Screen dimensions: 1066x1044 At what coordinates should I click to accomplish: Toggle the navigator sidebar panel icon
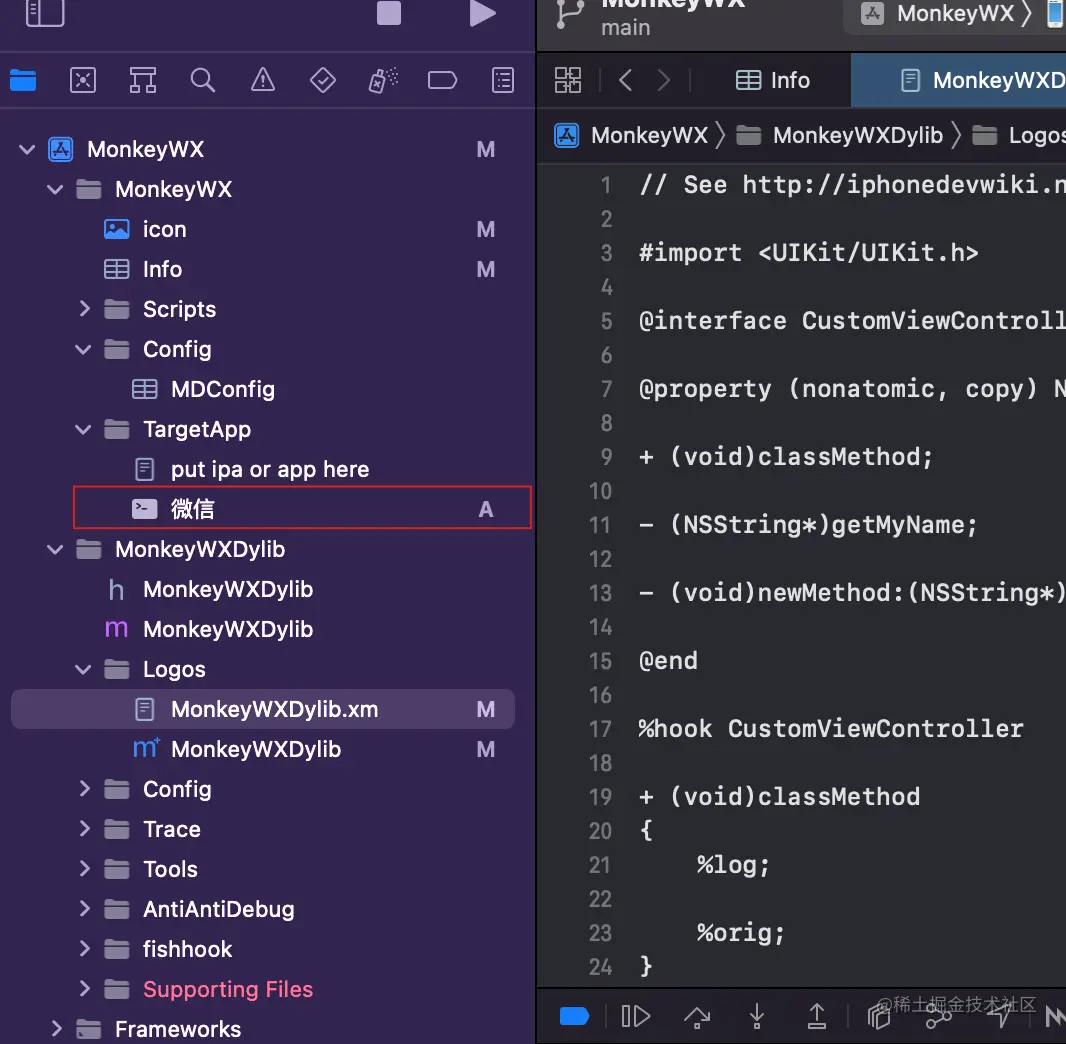pos(45,12)
